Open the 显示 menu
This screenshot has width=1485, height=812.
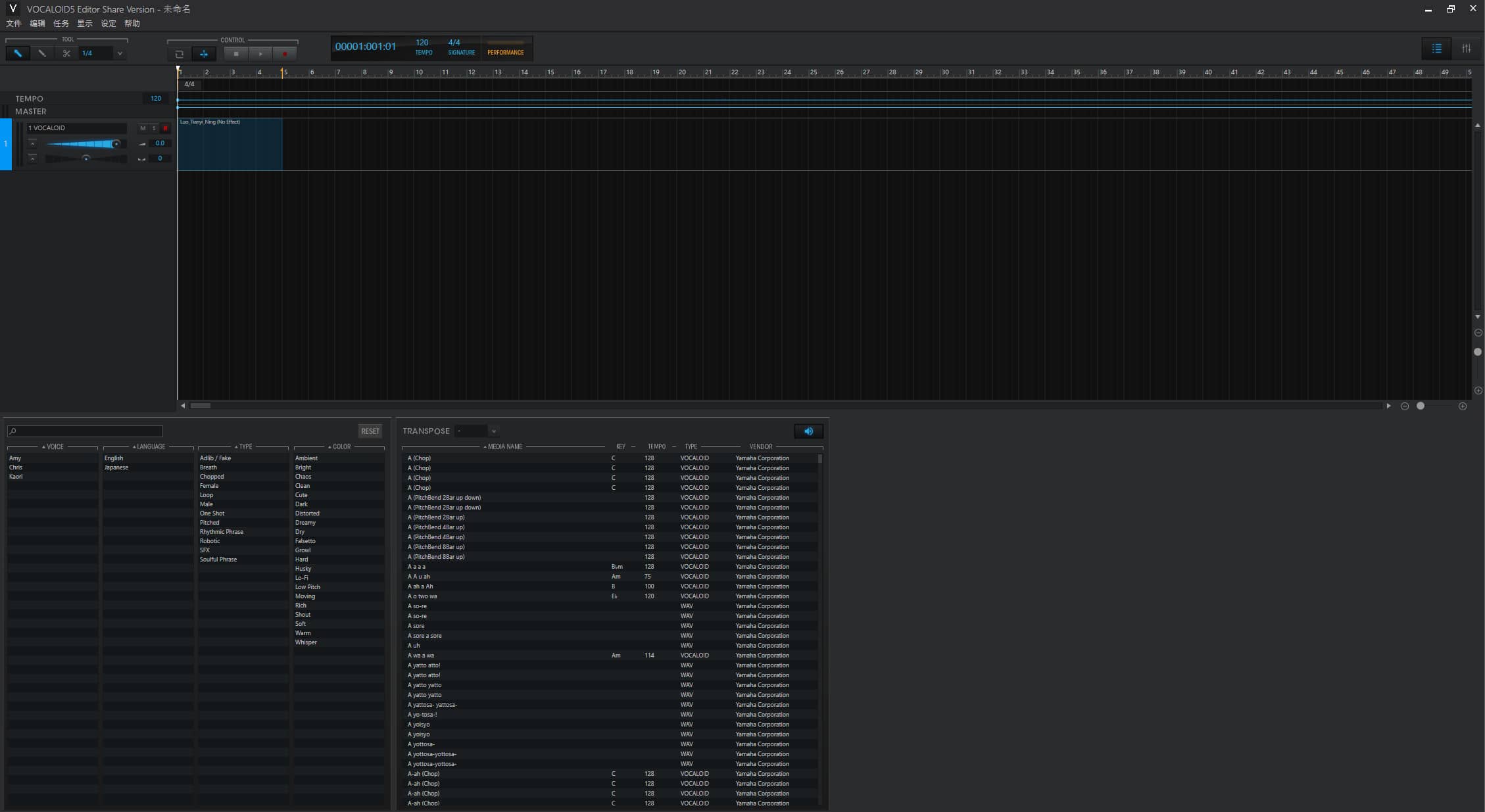coord(85,24)
